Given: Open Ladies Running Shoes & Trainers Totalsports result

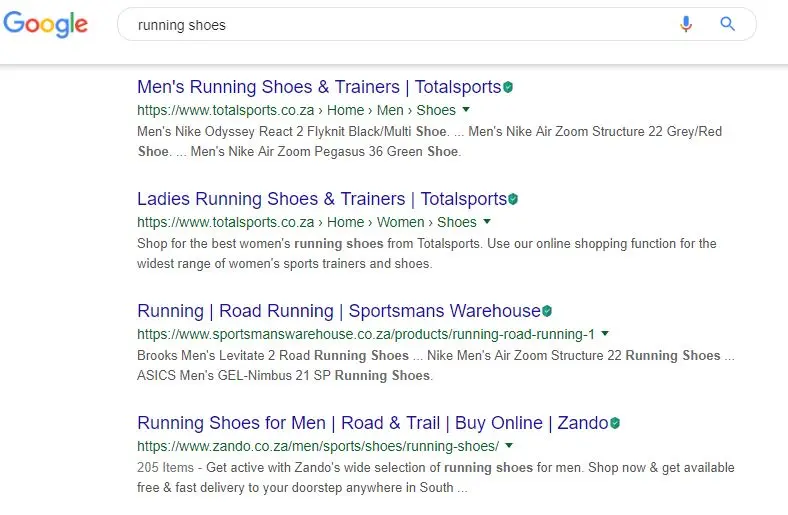Looking at the screenshot, I should [321, 199].
